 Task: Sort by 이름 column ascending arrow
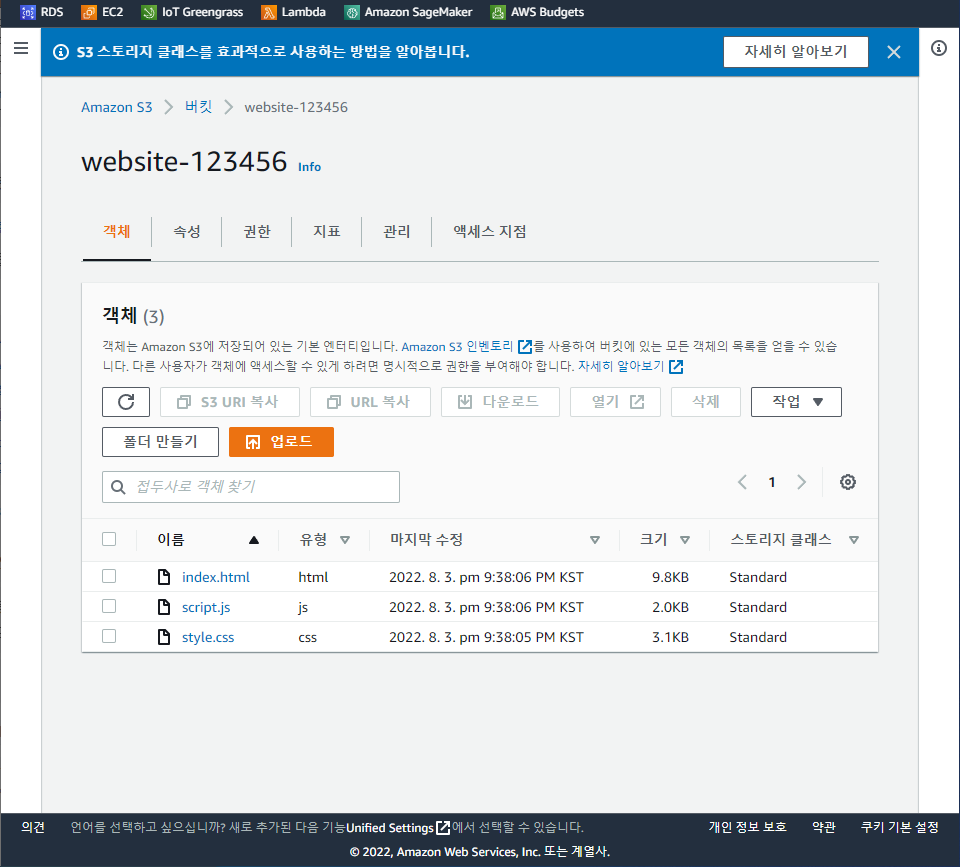tap(253, 540)
